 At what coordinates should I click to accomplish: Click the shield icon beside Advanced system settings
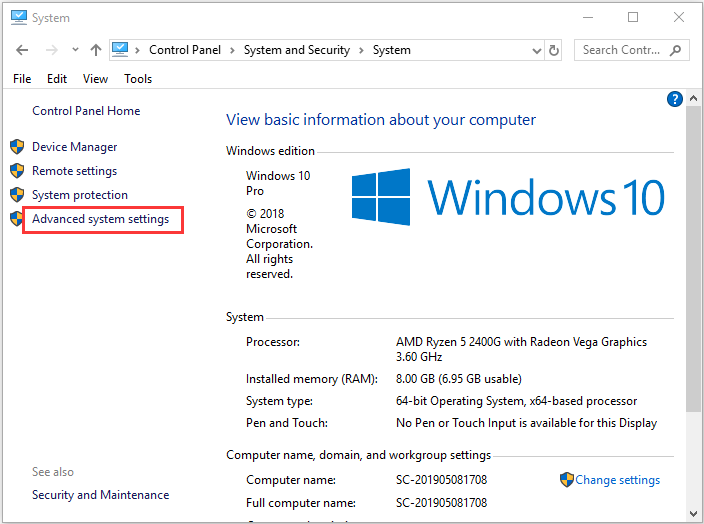click(16, 219)
